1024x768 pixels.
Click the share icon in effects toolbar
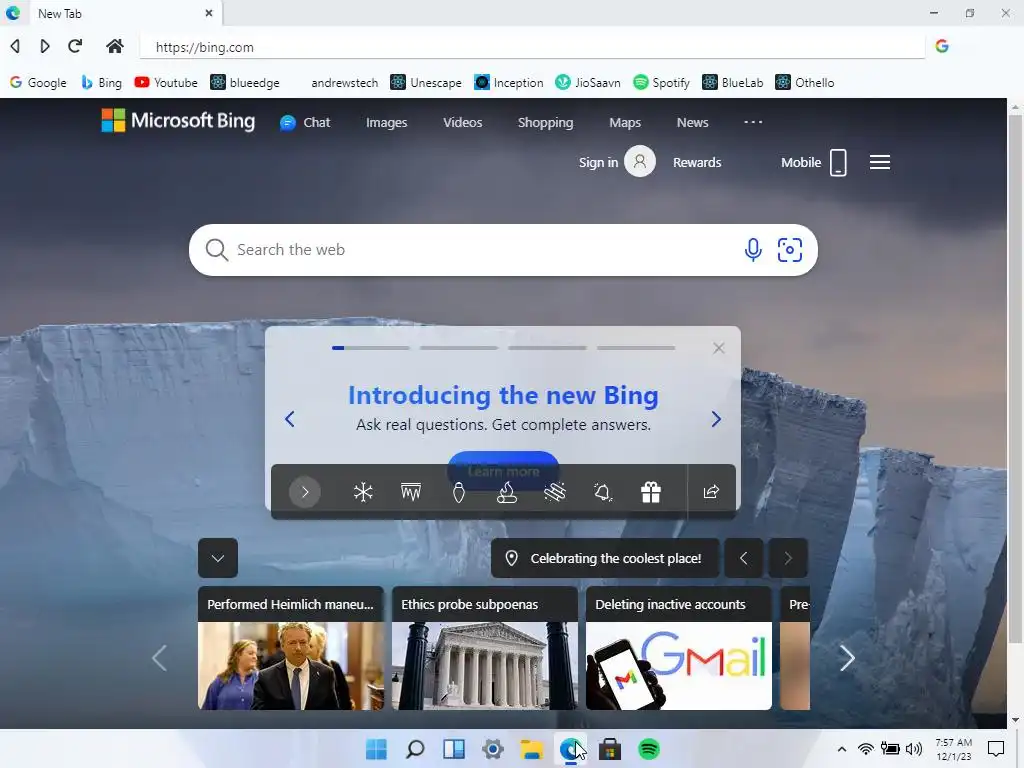click(711, 492)
